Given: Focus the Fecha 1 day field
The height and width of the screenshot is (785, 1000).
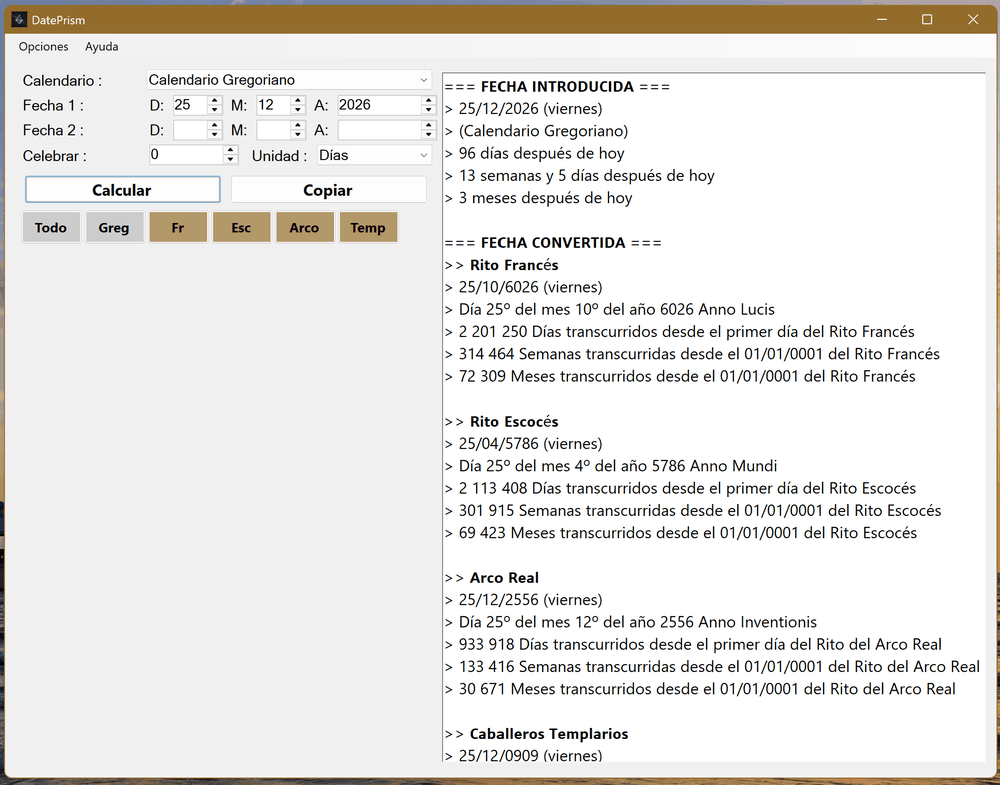Looking at the screenshot, I should pos(191,105).
